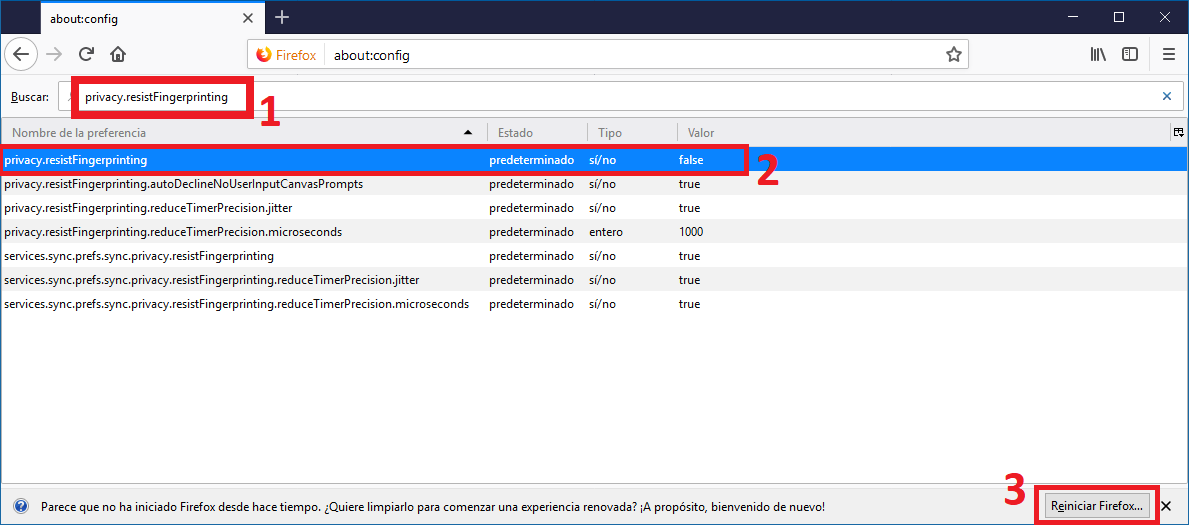Click the 1000 value cell

[x=691, y=232]
